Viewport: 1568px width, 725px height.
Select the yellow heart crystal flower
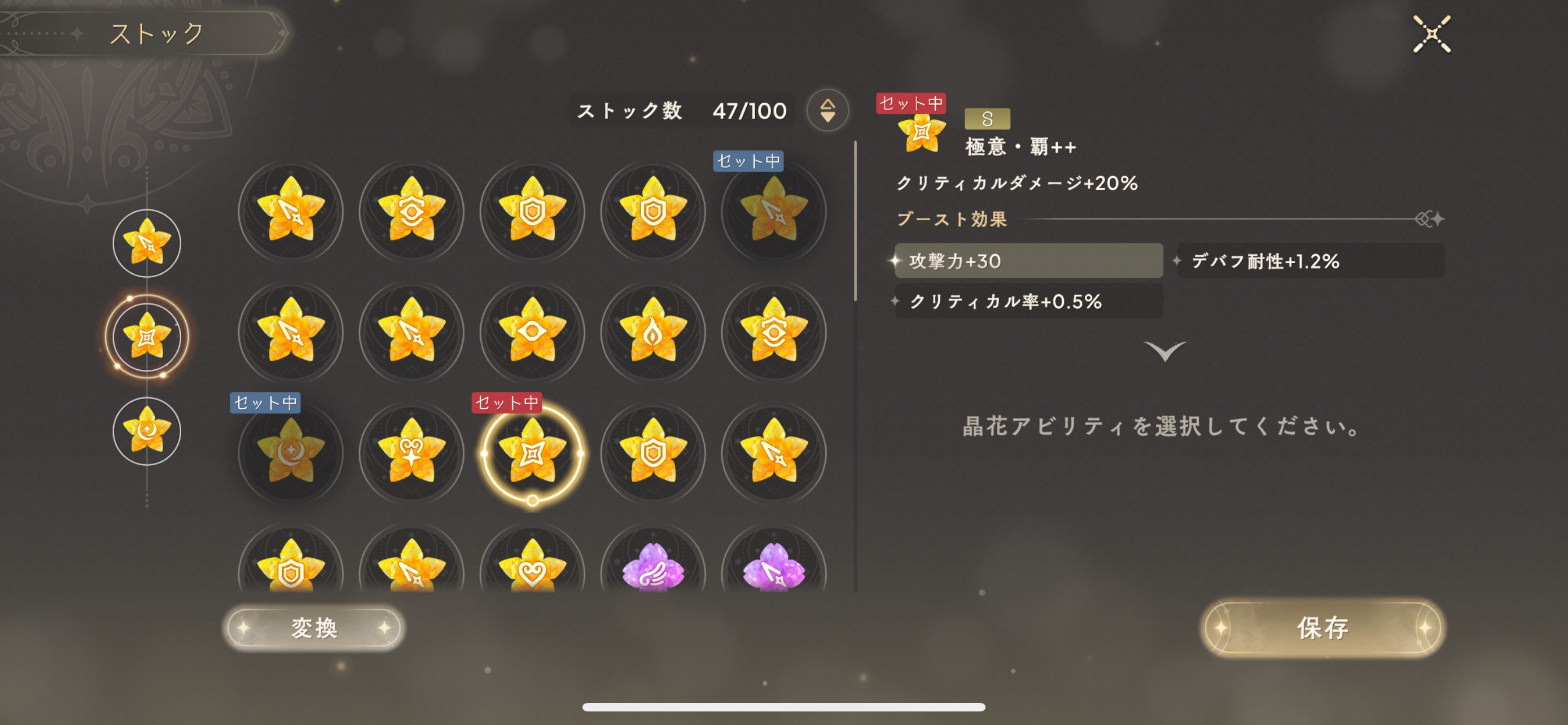pos(532,566)
